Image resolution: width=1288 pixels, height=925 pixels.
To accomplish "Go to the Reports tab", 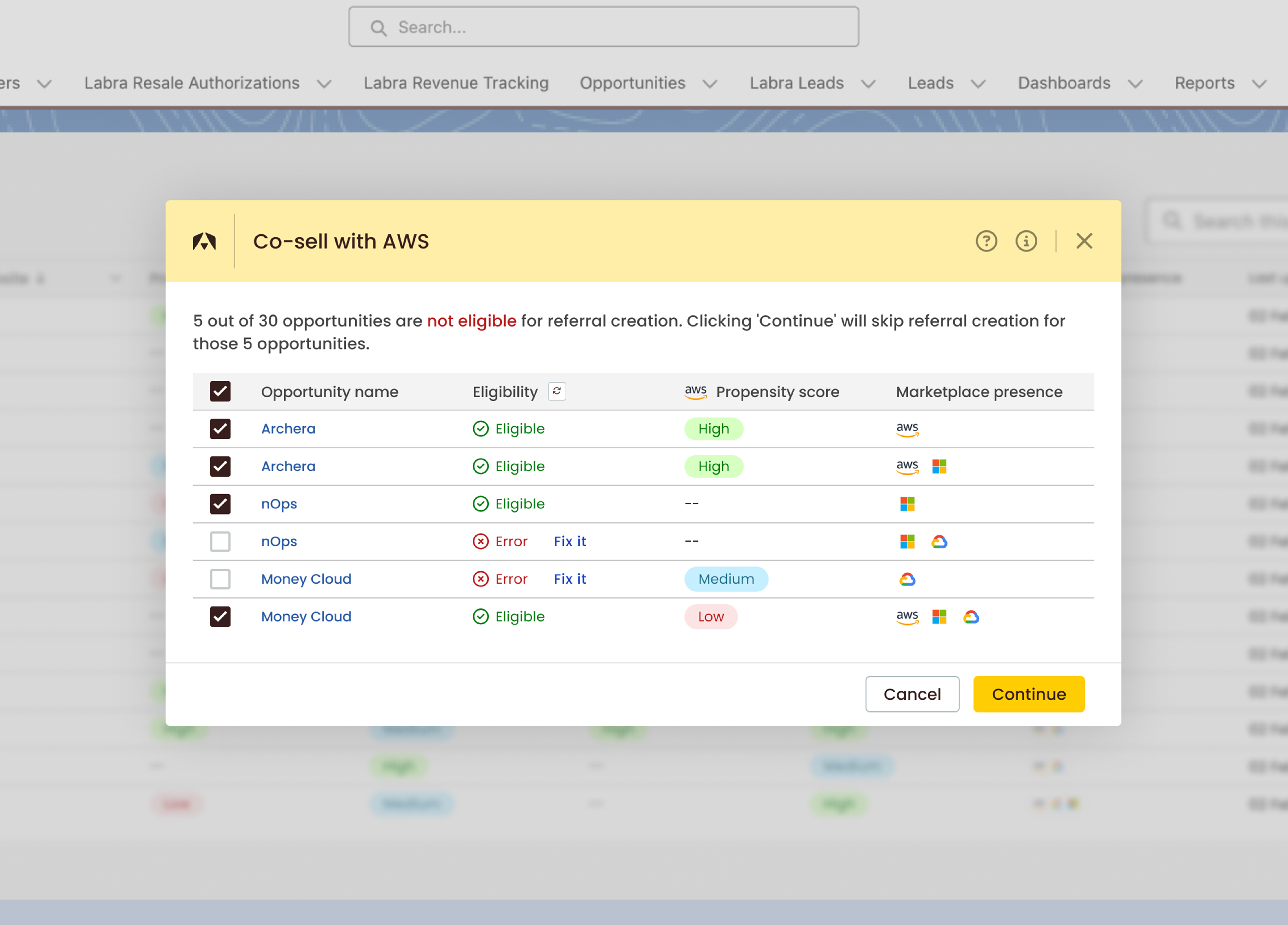I will point(1204,83).
